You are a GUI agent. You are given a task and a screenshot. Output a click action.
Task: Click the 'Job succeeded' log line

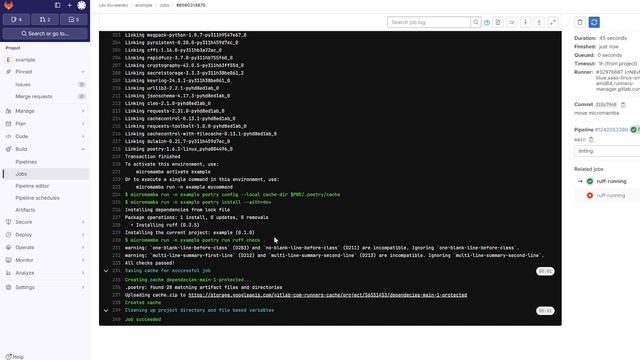[x=143, y=319]
